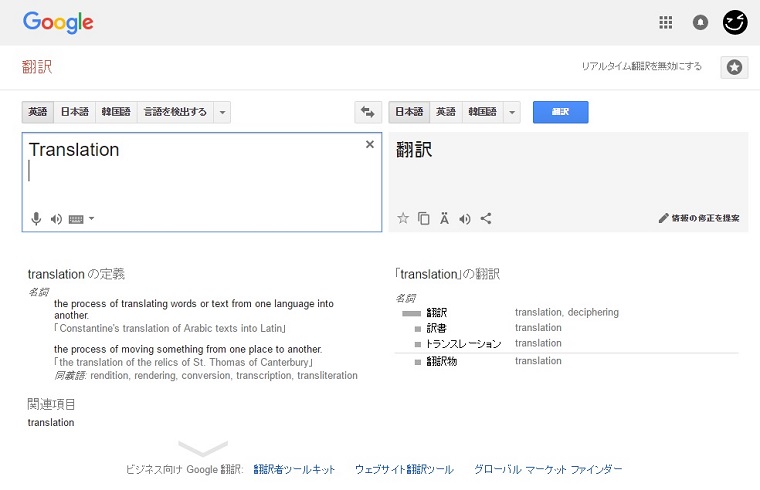
Task: Open ウェブサイト翻訳ツール link
Action: (404, 469)
